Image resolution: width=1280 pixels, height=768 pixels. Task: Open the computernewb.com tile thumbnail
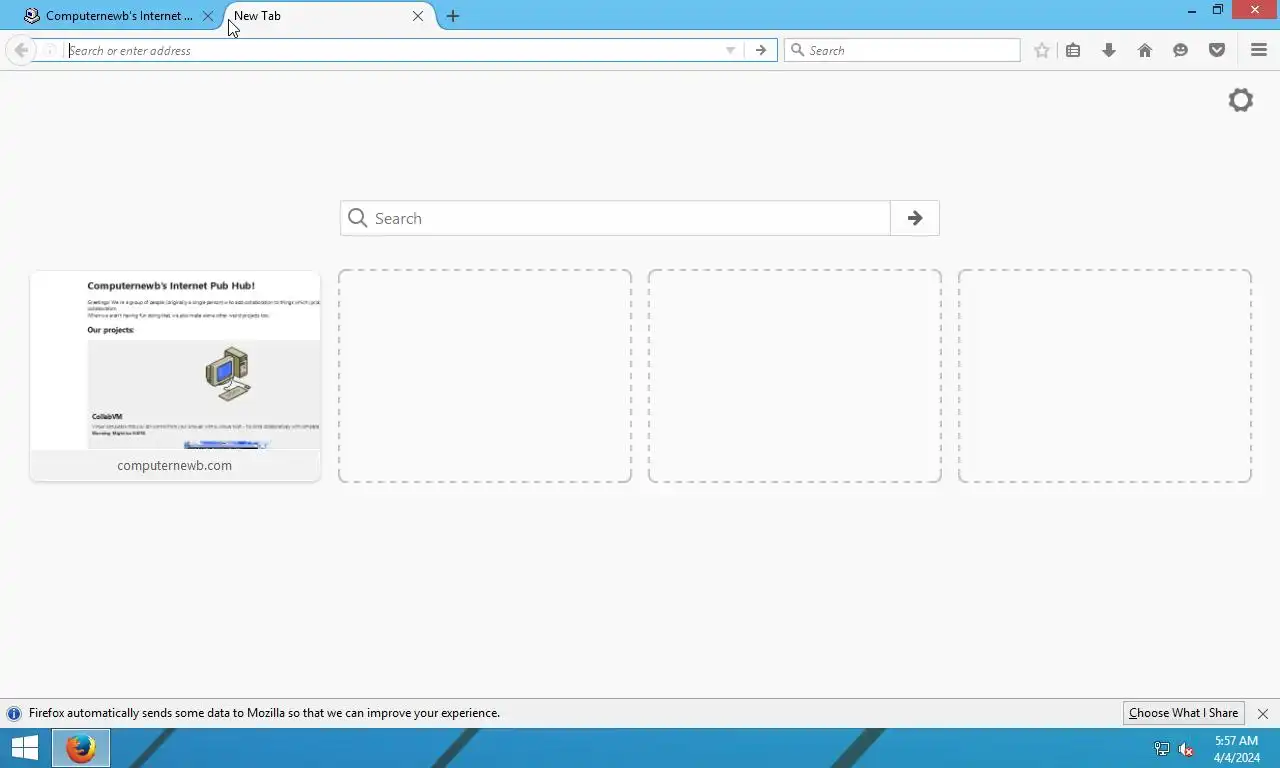[175, 360]
